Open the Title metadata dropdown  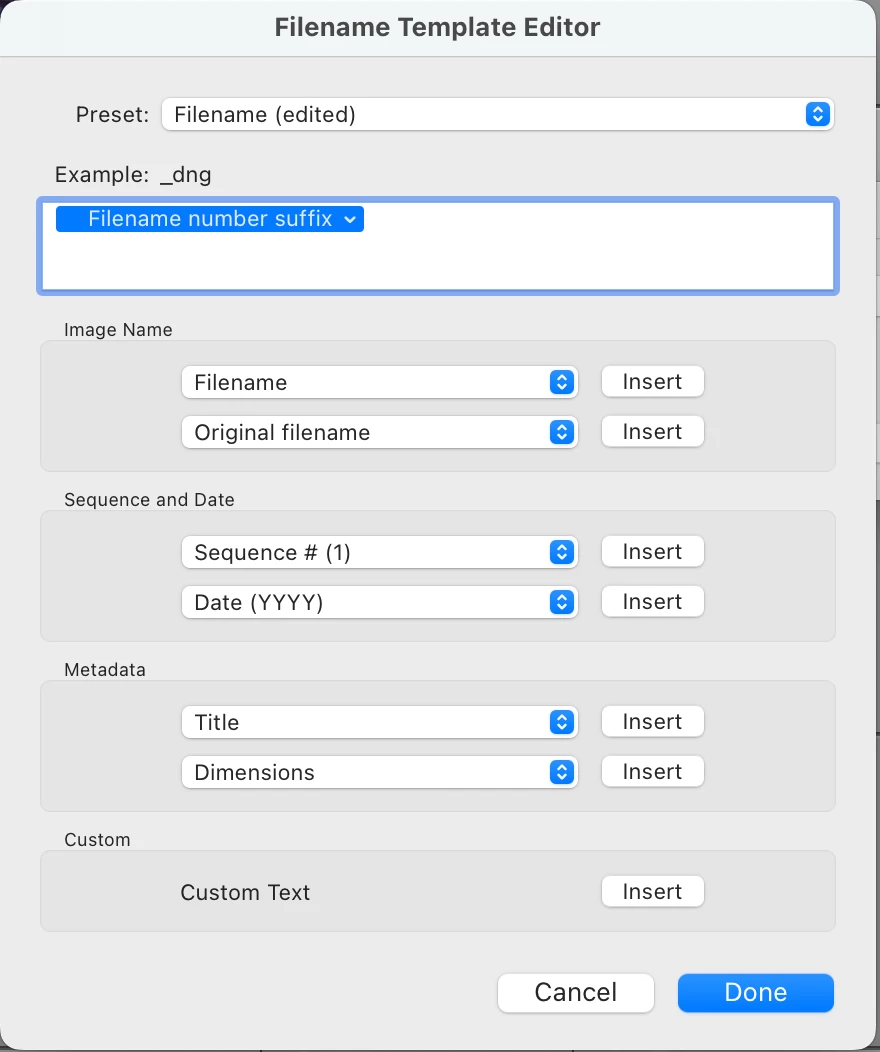point(379,722)
